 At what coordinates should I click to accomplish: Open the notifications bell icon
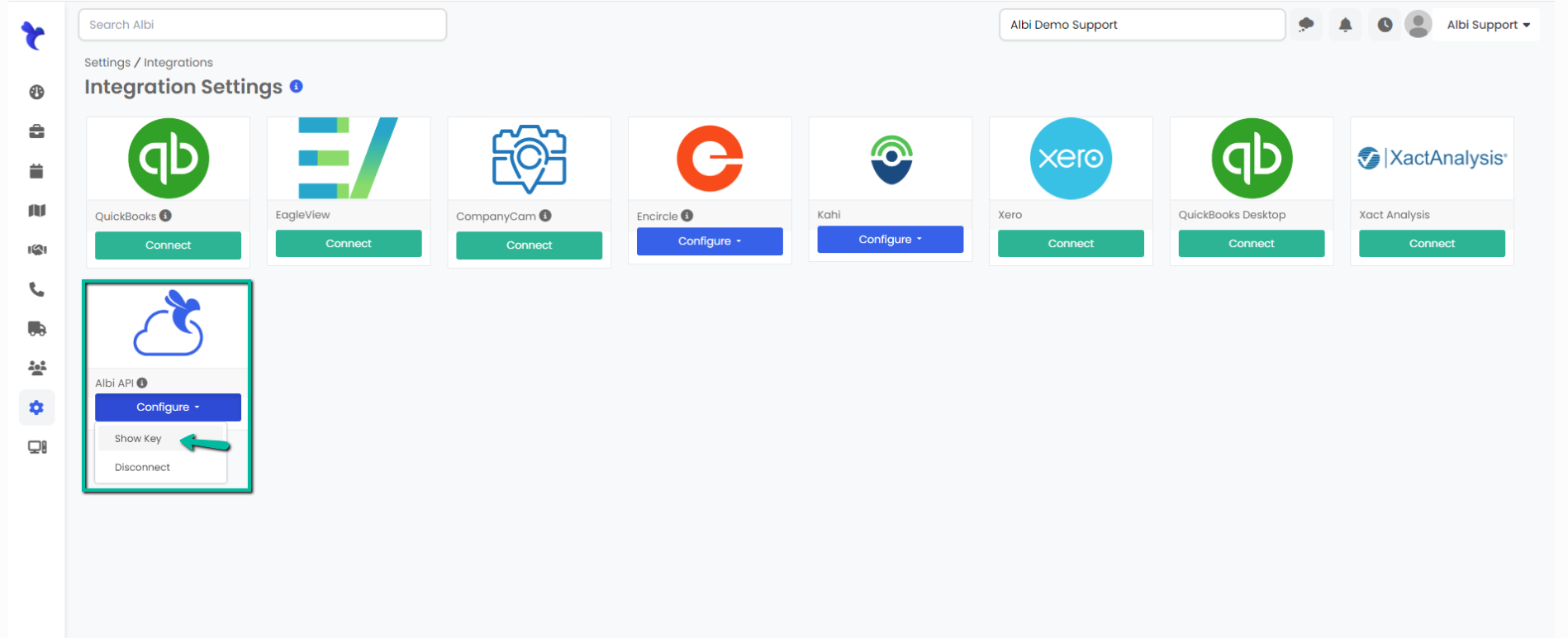point(1345,25)
